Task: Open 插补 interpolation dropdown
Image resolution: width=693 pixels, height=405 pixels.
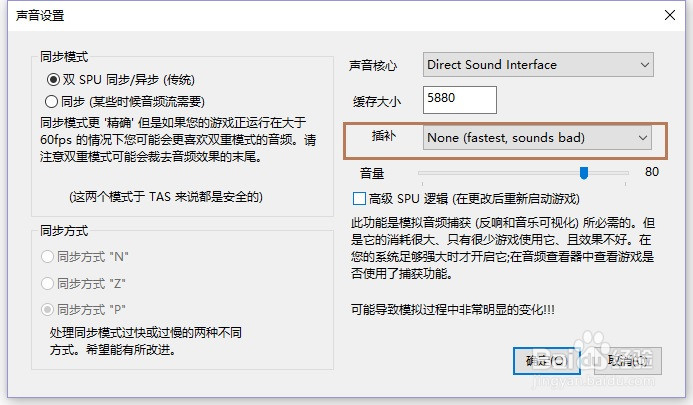Action: coord(537,138)
